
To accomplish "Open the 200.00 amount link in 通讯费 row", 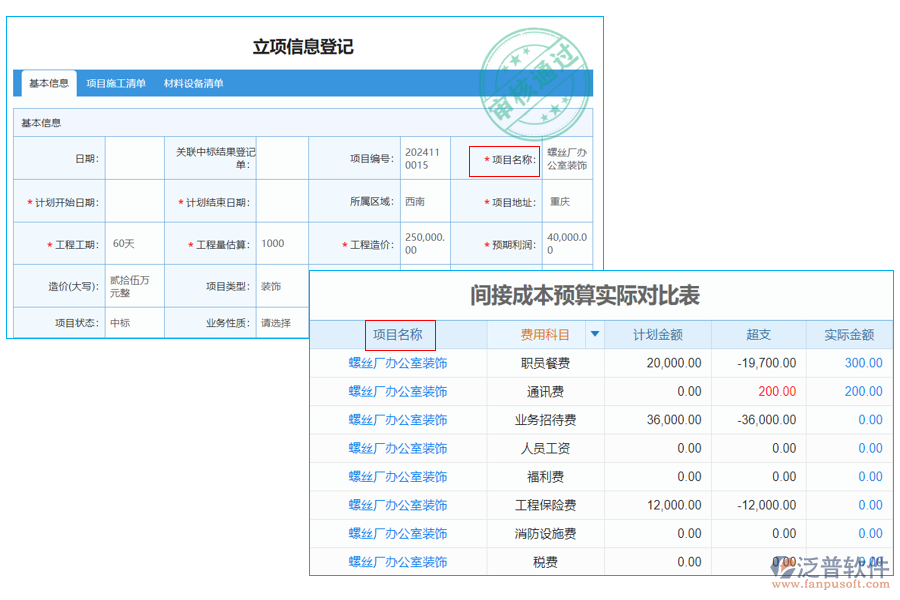I will click(862, 391).
